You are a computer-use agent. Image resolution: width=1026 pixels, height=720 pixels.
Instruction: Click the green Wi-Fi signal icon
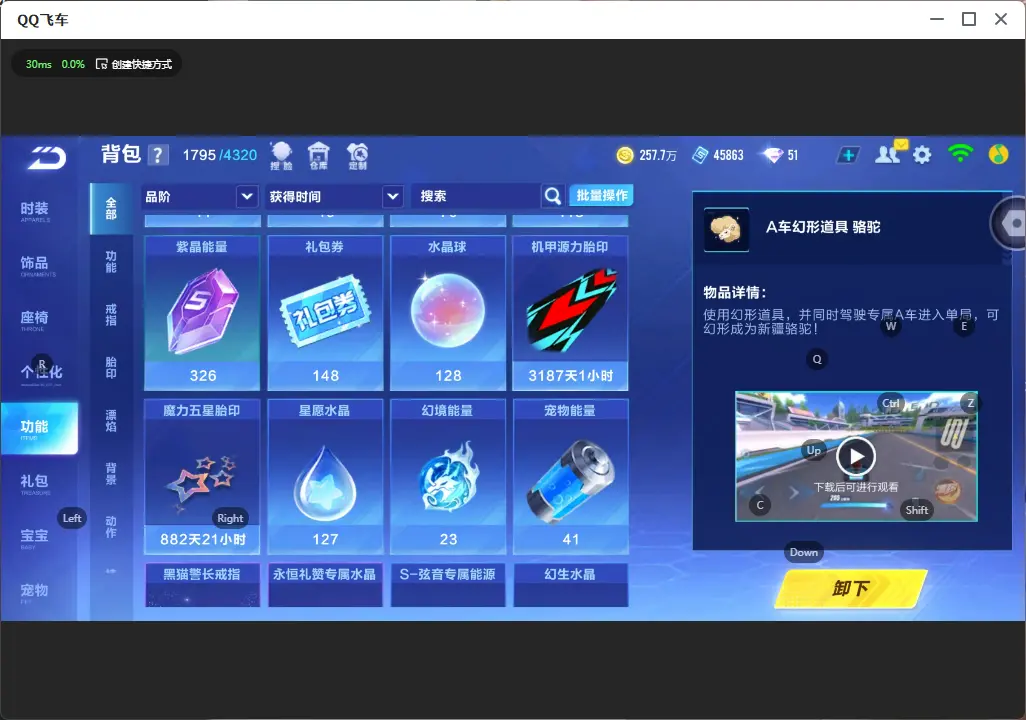tap(960, 154)
